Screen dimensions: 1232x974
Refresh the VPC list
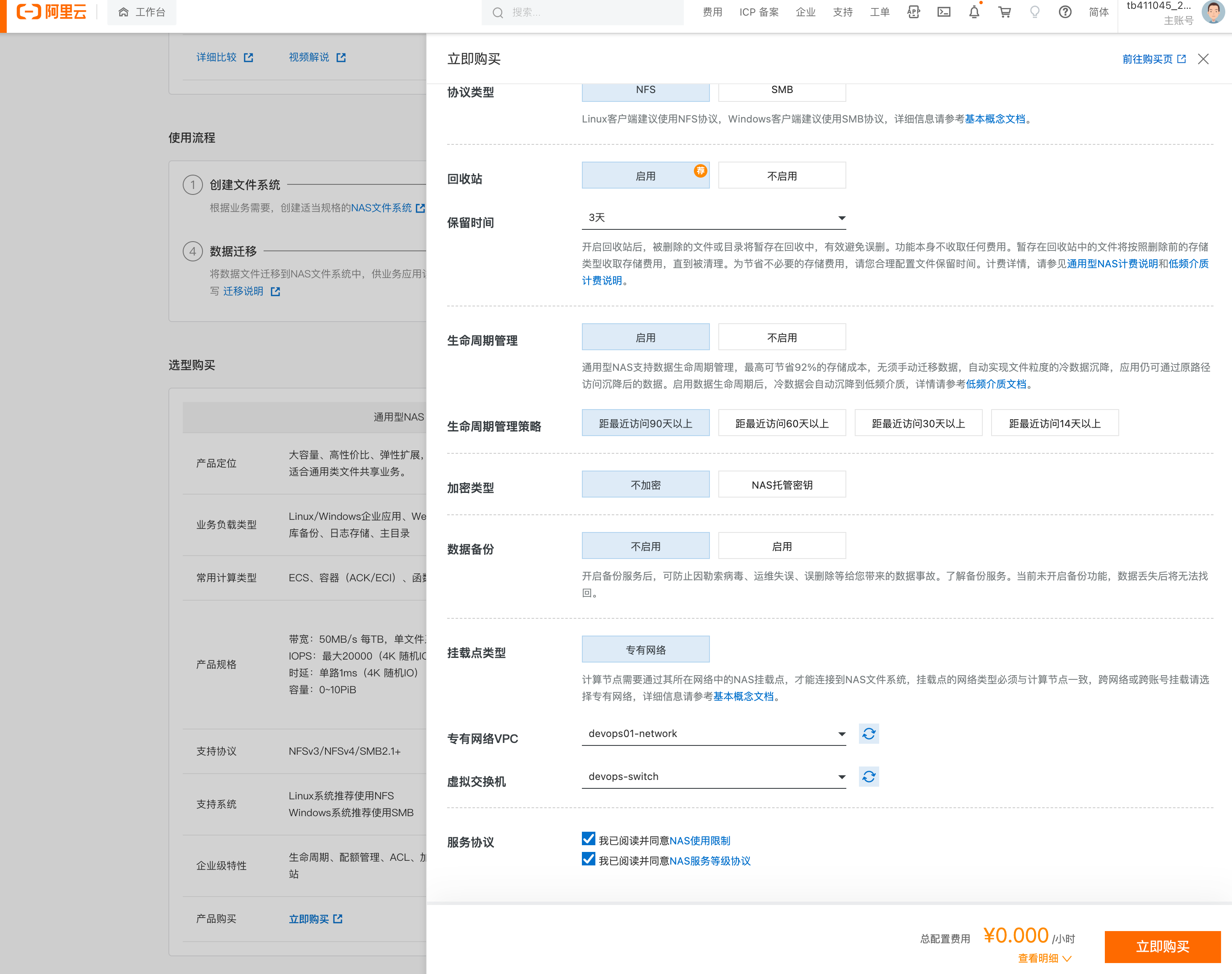(x=869, y=734)
